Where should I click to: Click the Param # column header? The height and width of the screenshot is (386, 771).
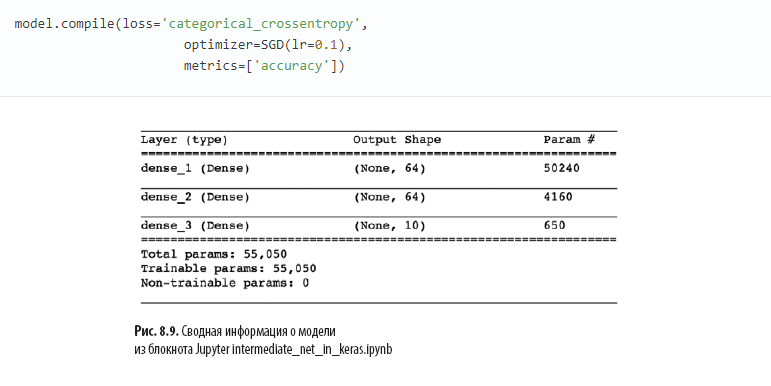pos(569,140)
